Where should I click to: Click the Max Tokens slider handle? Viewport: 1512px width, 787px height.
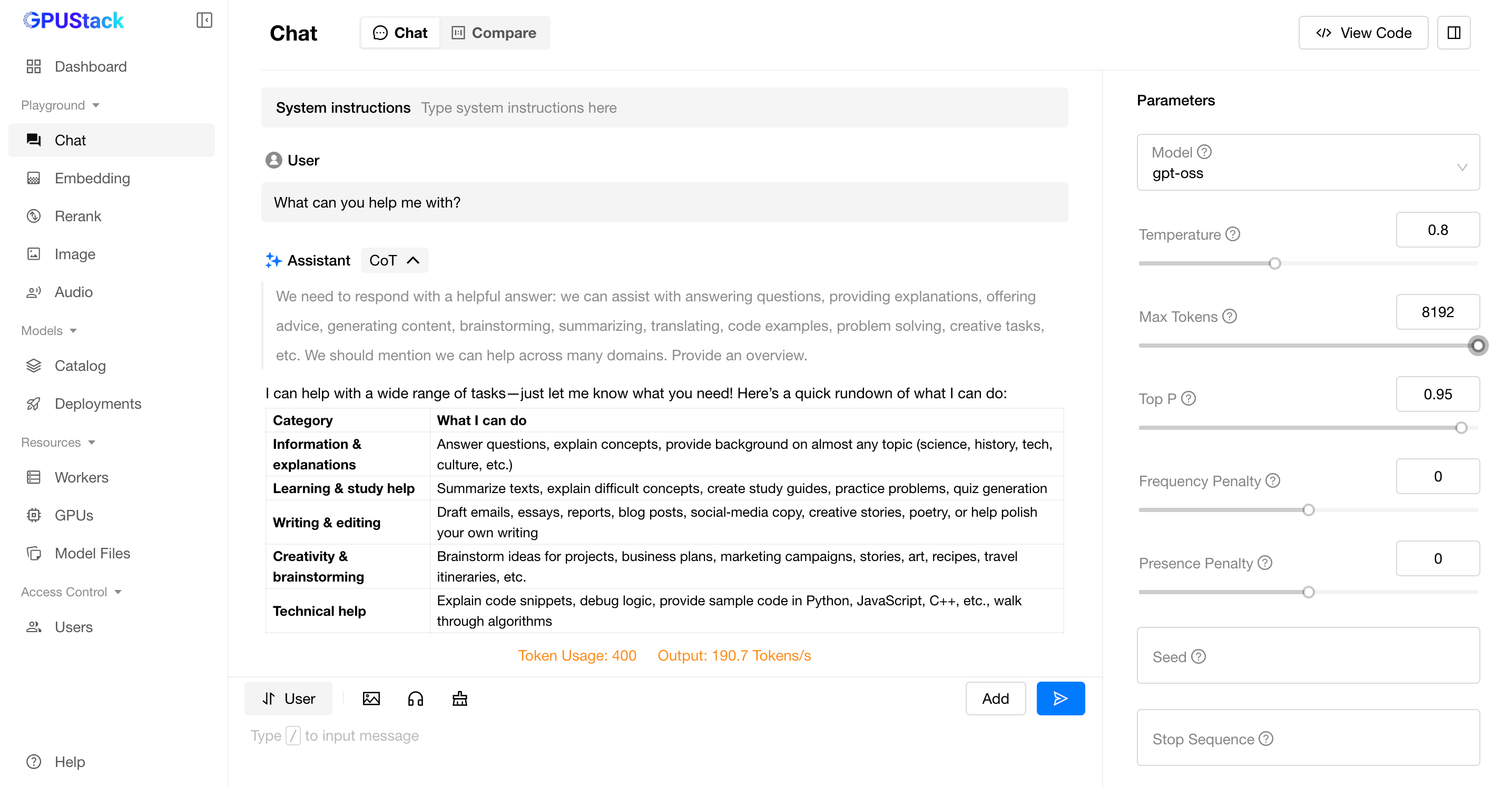point(1477,346)
